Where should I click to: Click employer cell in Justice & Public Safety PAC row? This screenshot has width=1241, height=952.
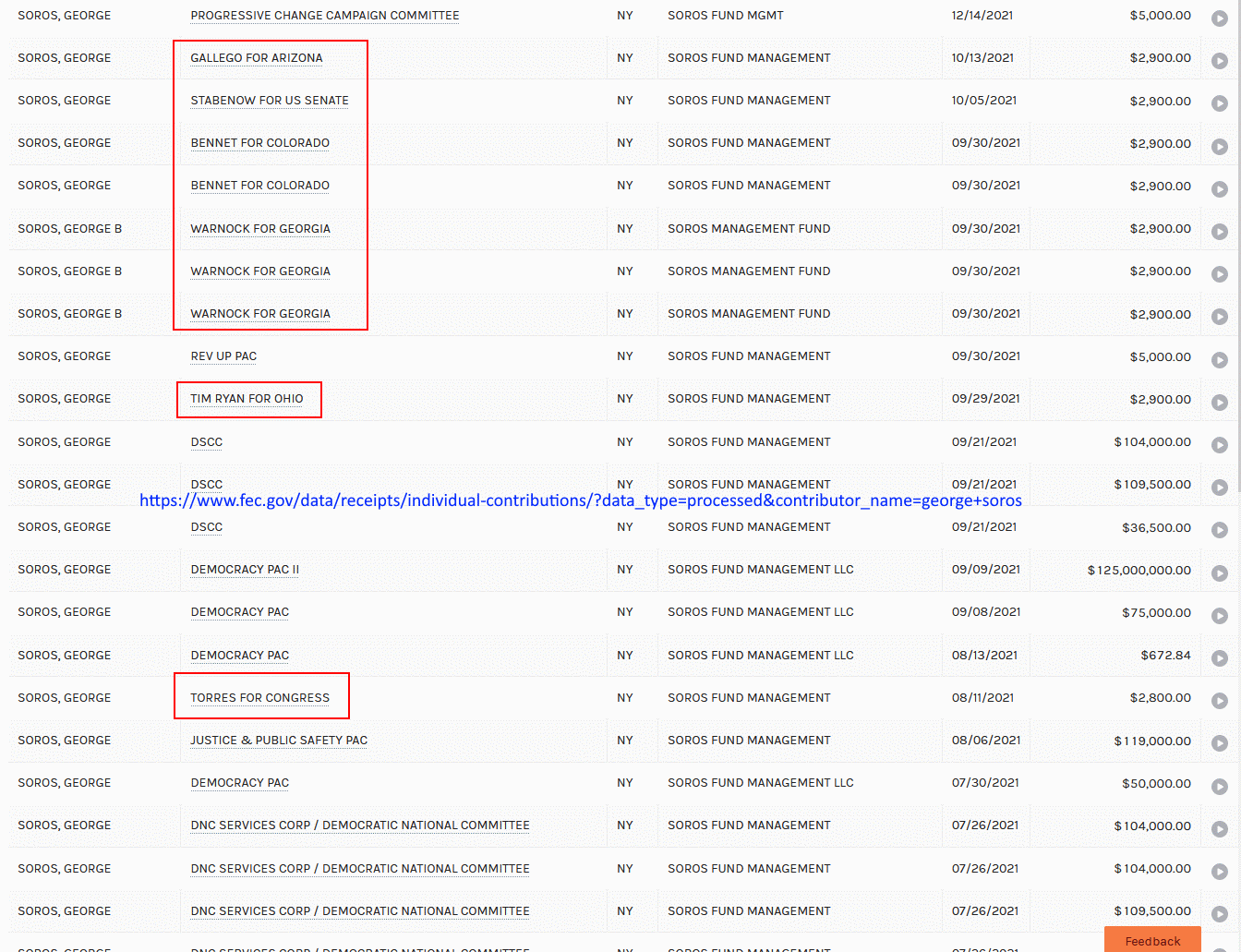(x=749, y=741)
